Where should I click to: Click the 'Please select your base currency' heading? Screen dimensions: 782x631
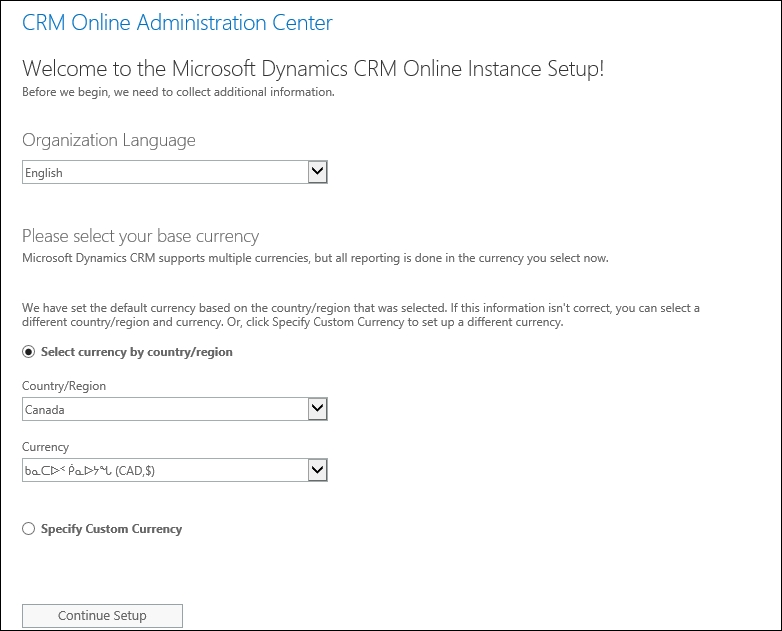click(141, 236)
